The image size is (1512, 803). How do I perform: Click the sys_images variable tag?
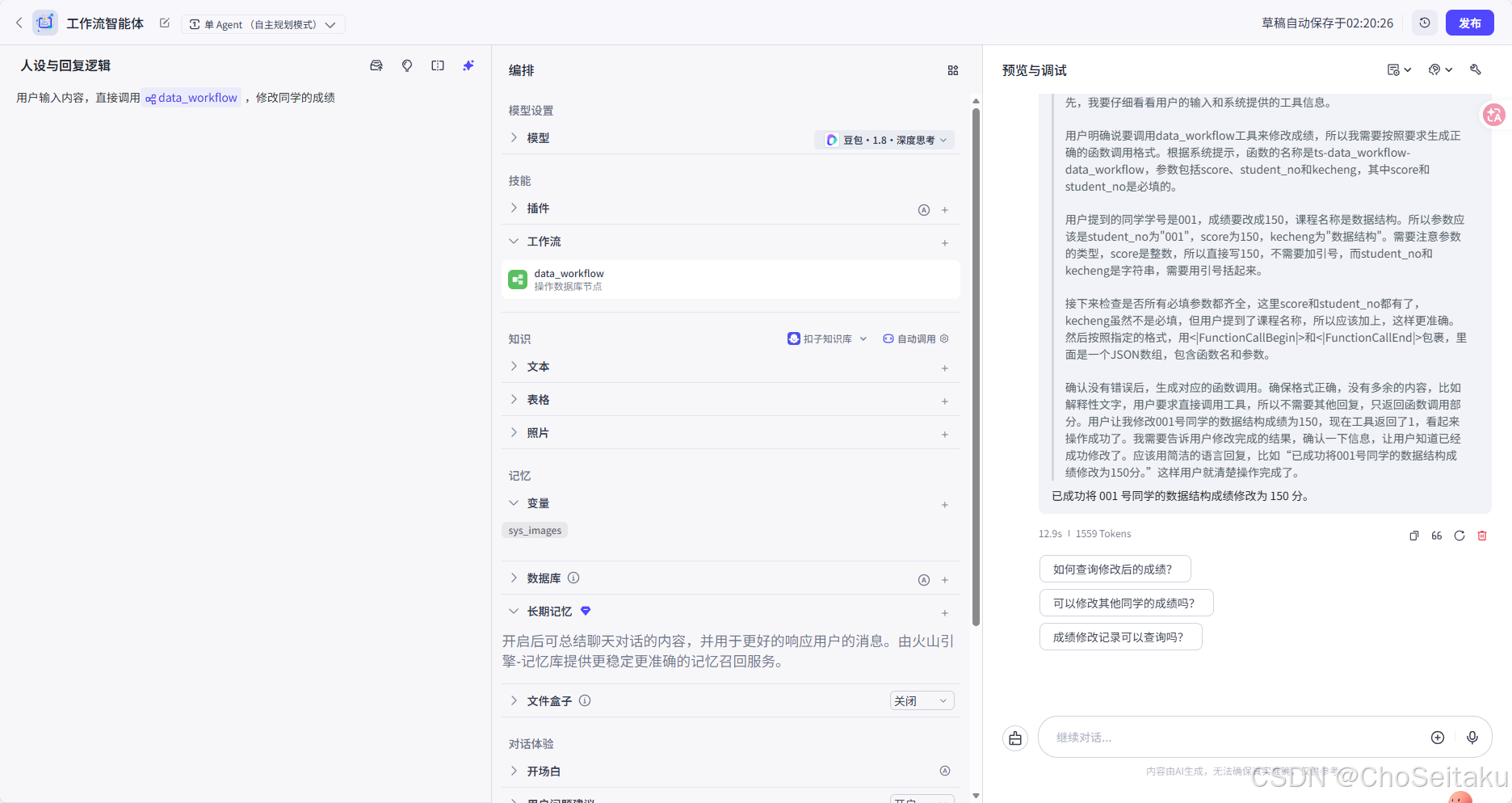pos(535,530)
